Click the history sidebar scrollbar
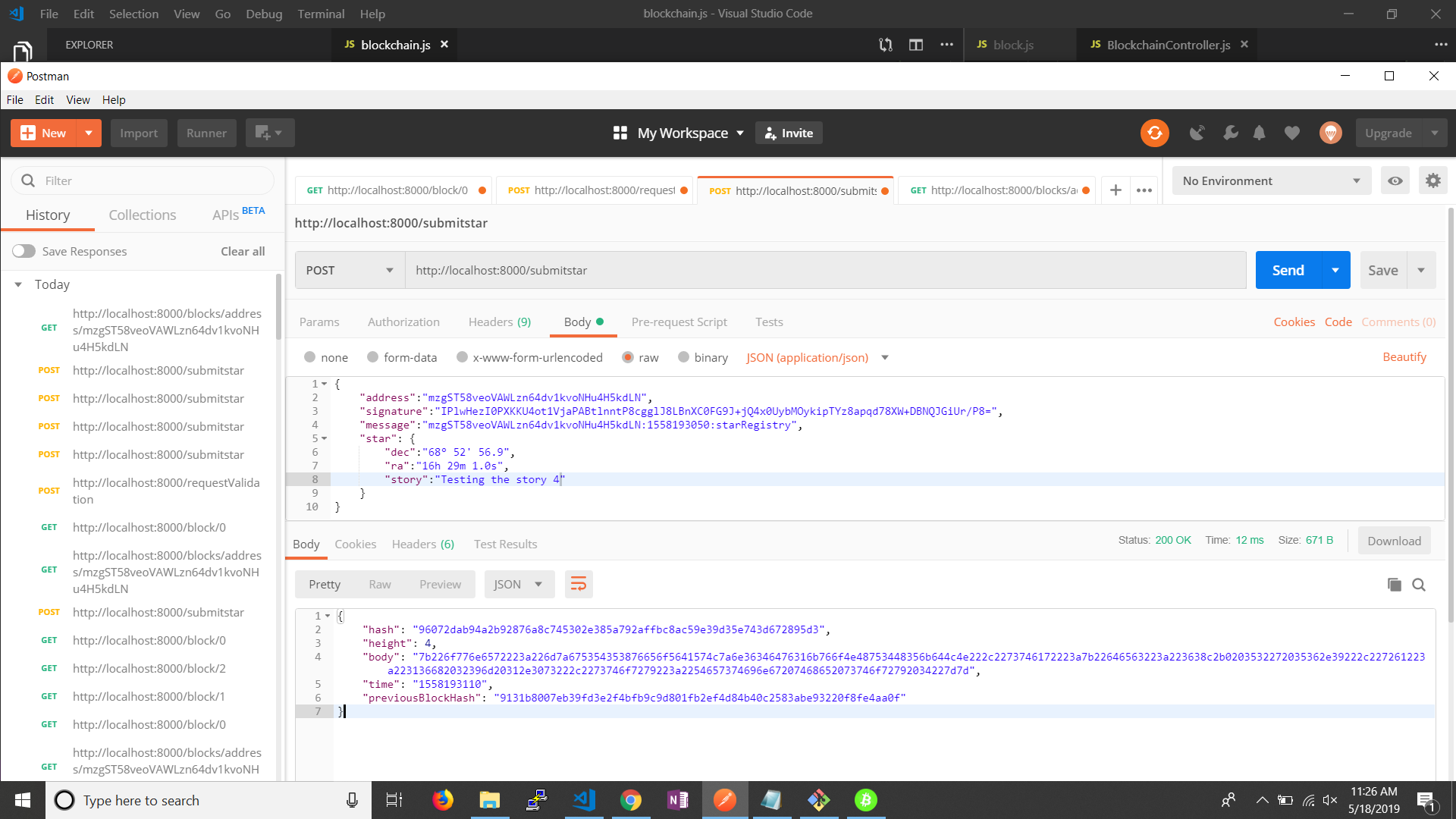The image size is (1456, 819). pyautogui.click(x=278, y=307)
